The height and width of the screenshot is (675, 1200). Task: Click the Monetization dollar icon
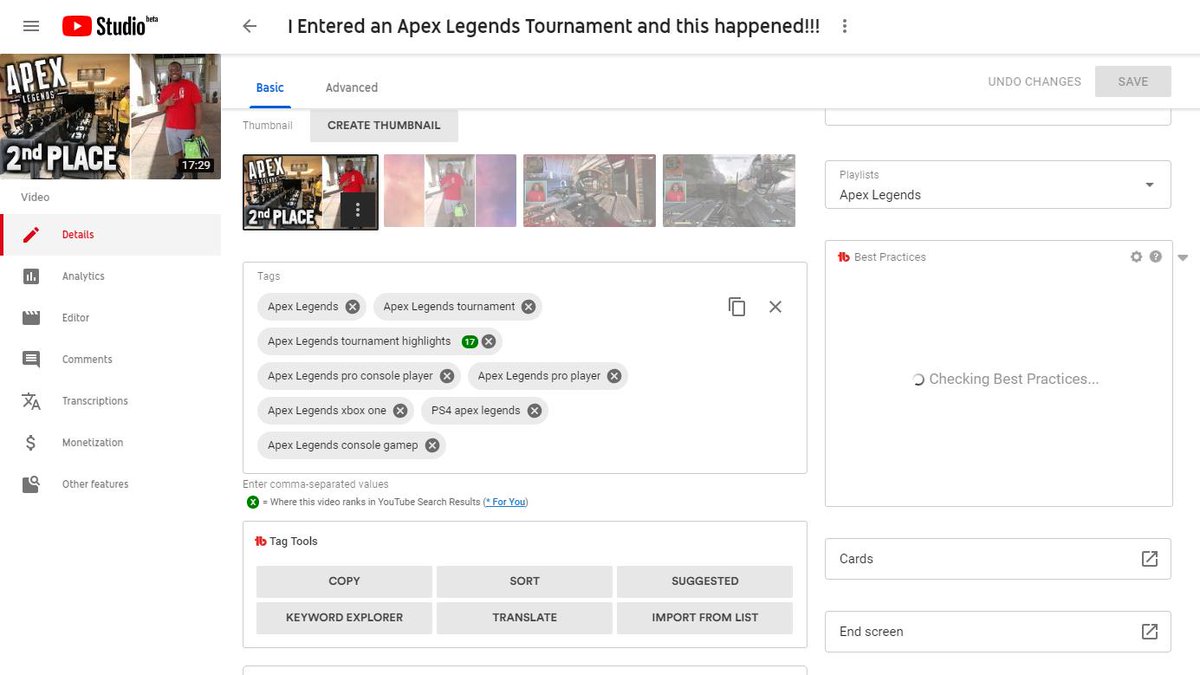coord(31,443)
